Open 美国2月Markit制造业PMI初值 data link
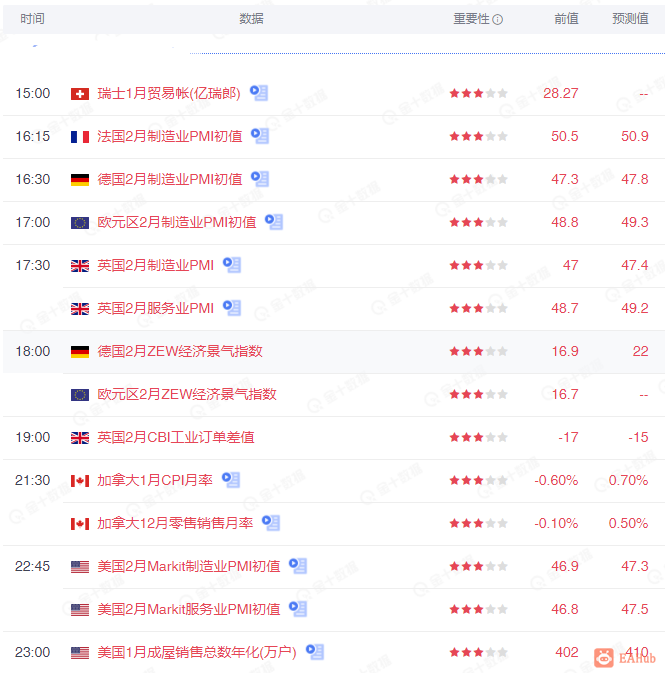Image resolution: width=665 pixels, height=673 pixels. pyautogui.click(x=188, y=566)
